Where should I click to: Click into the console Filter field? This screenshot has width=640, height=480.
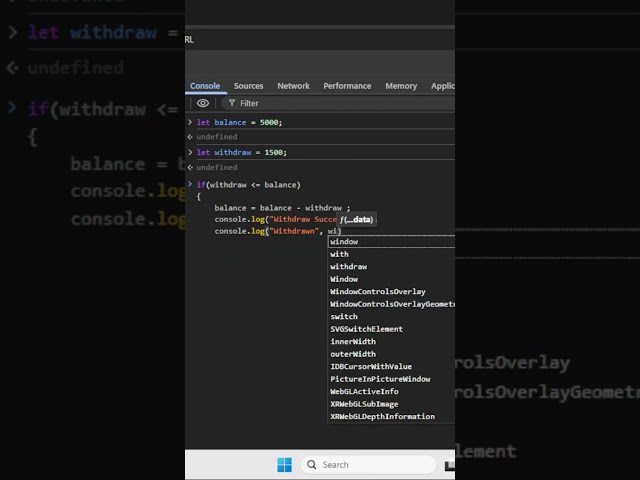click(x=339, y=103)
